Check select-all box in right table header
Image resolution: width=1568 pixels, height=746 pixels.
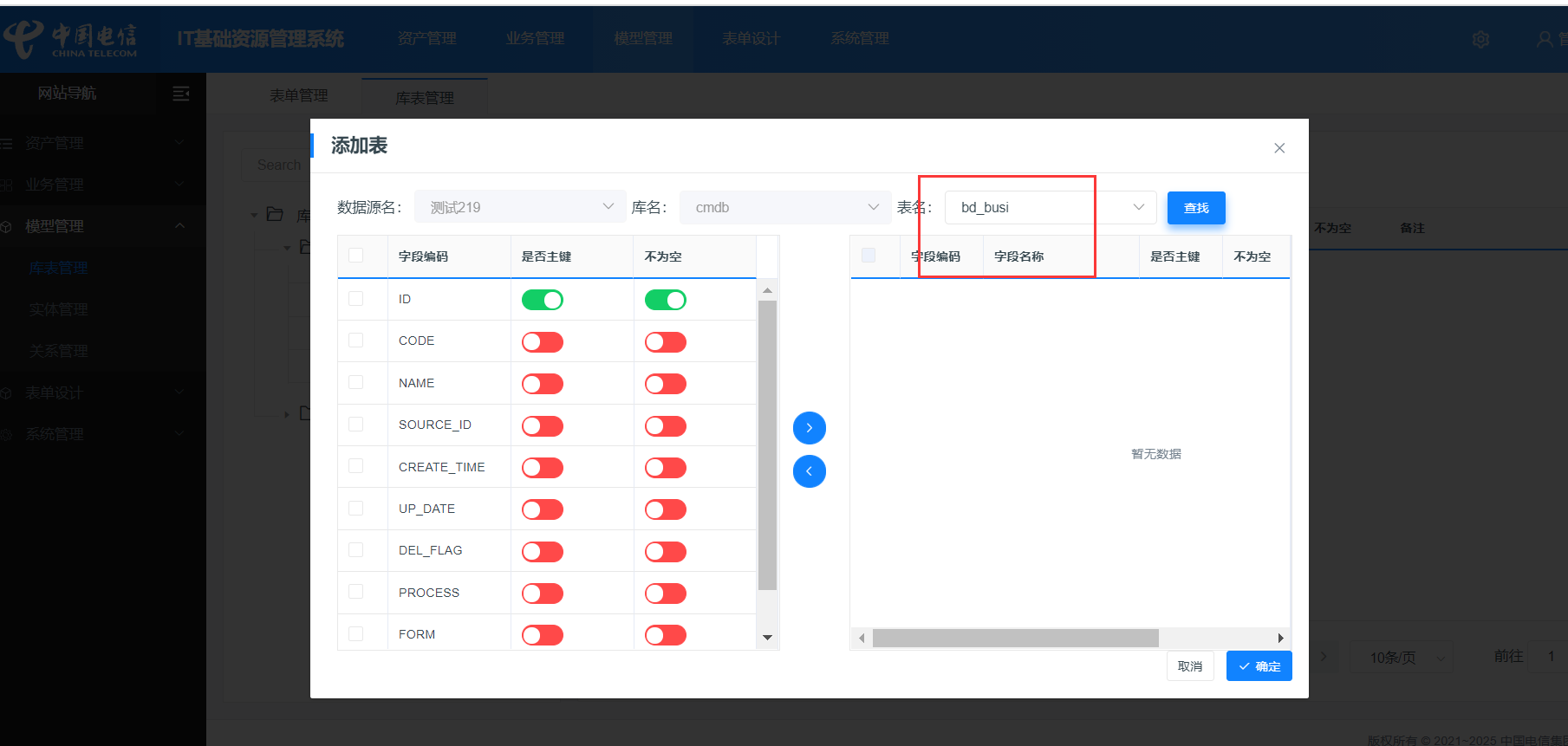click(869, 255)
